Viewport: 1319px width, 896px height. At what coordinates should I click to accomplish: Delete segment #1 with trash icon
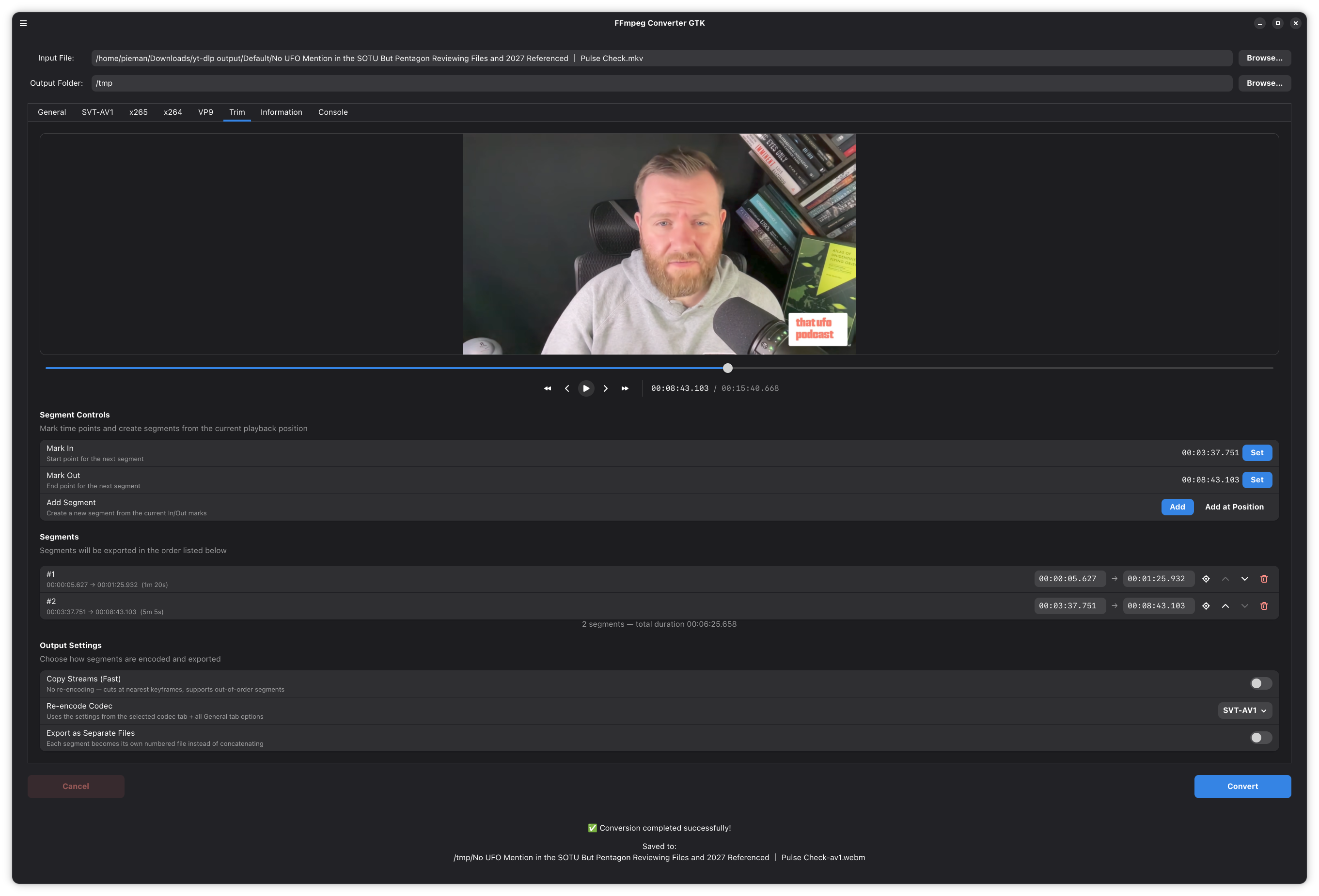click(x=1264, y=579)
